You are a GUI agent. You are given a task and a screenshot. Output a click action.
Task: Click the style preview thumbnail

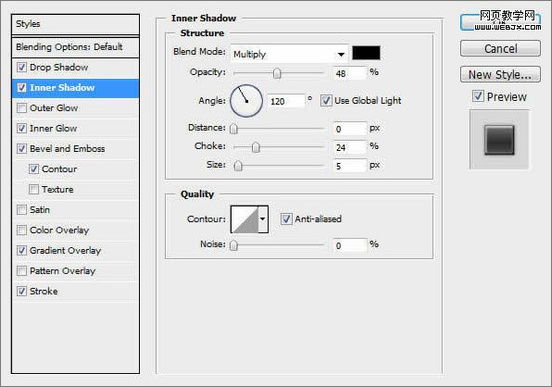click(x=499, y=139)
